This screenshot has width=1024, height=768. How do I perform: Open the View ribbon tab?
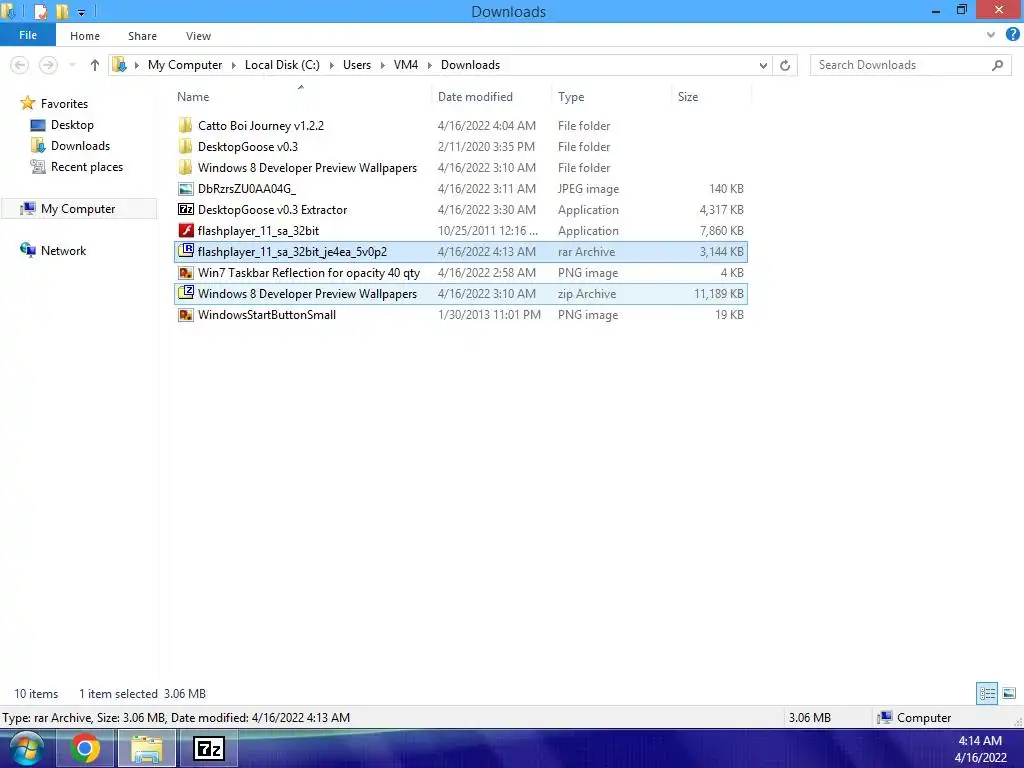[x=198, y=36]
